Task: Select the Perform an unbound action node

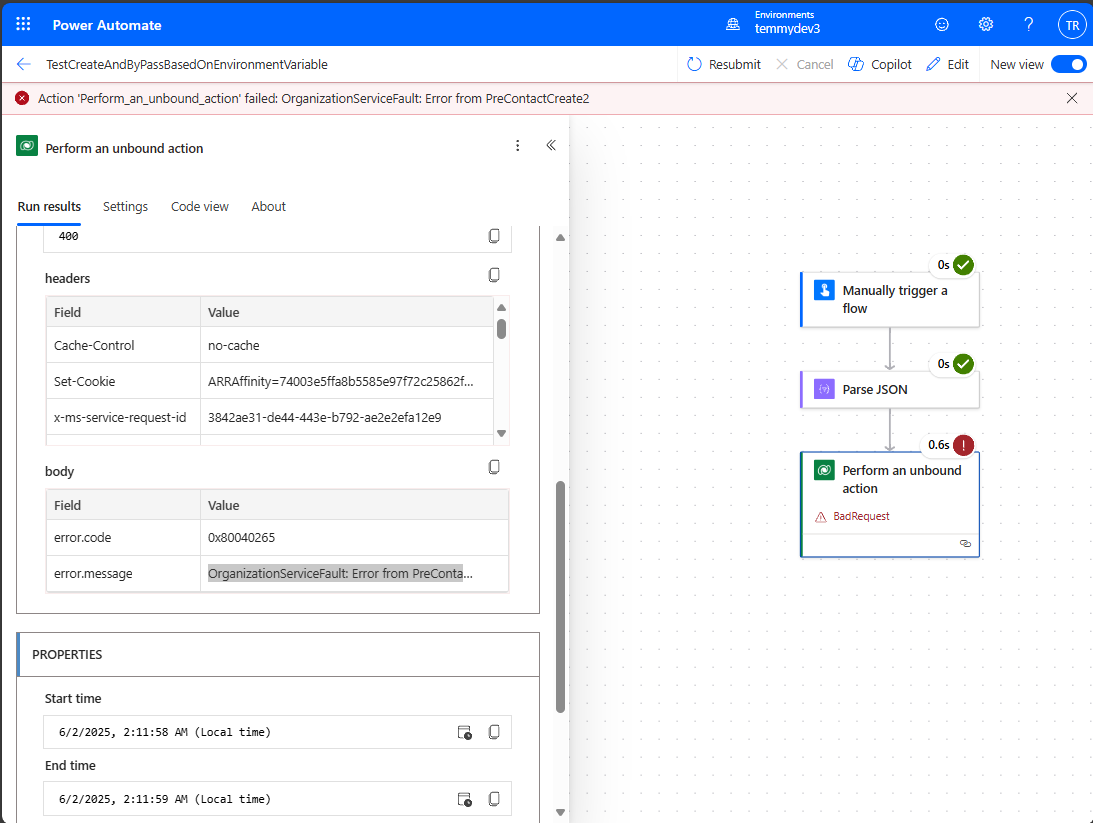Action: [x=890, y=505]
